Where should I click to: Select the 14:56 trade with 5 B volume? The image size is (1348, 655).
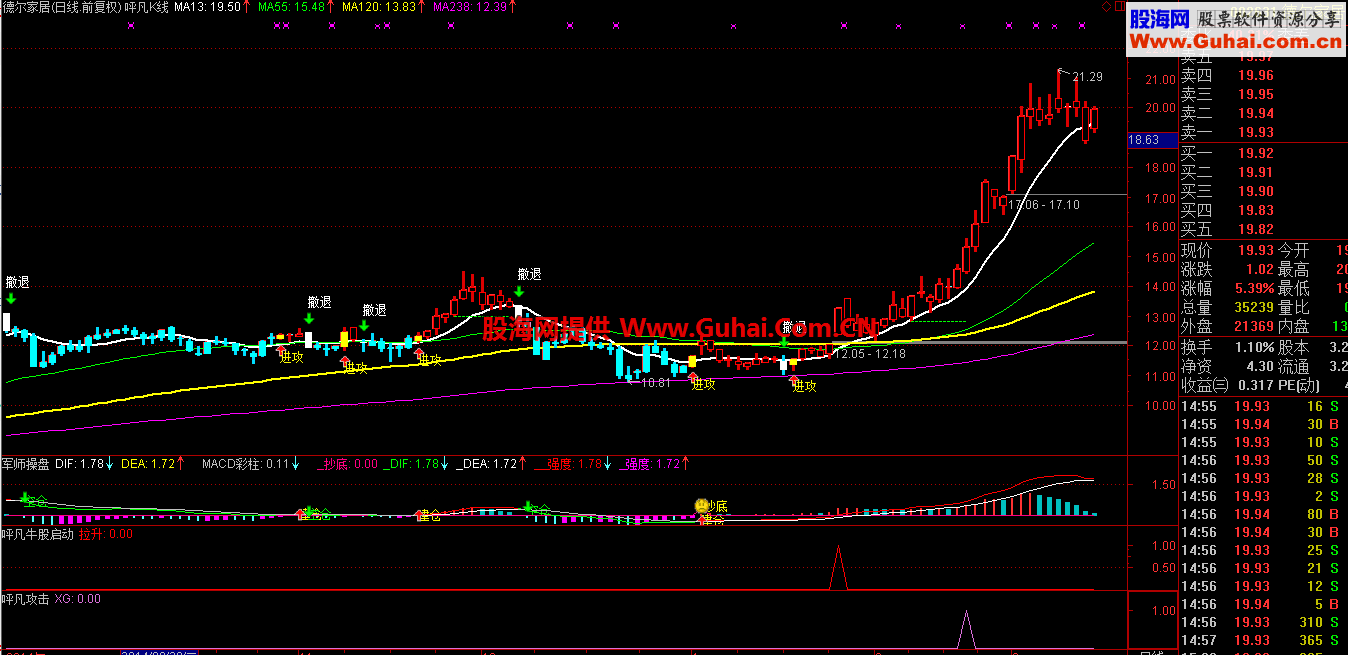click(1263, 604)
